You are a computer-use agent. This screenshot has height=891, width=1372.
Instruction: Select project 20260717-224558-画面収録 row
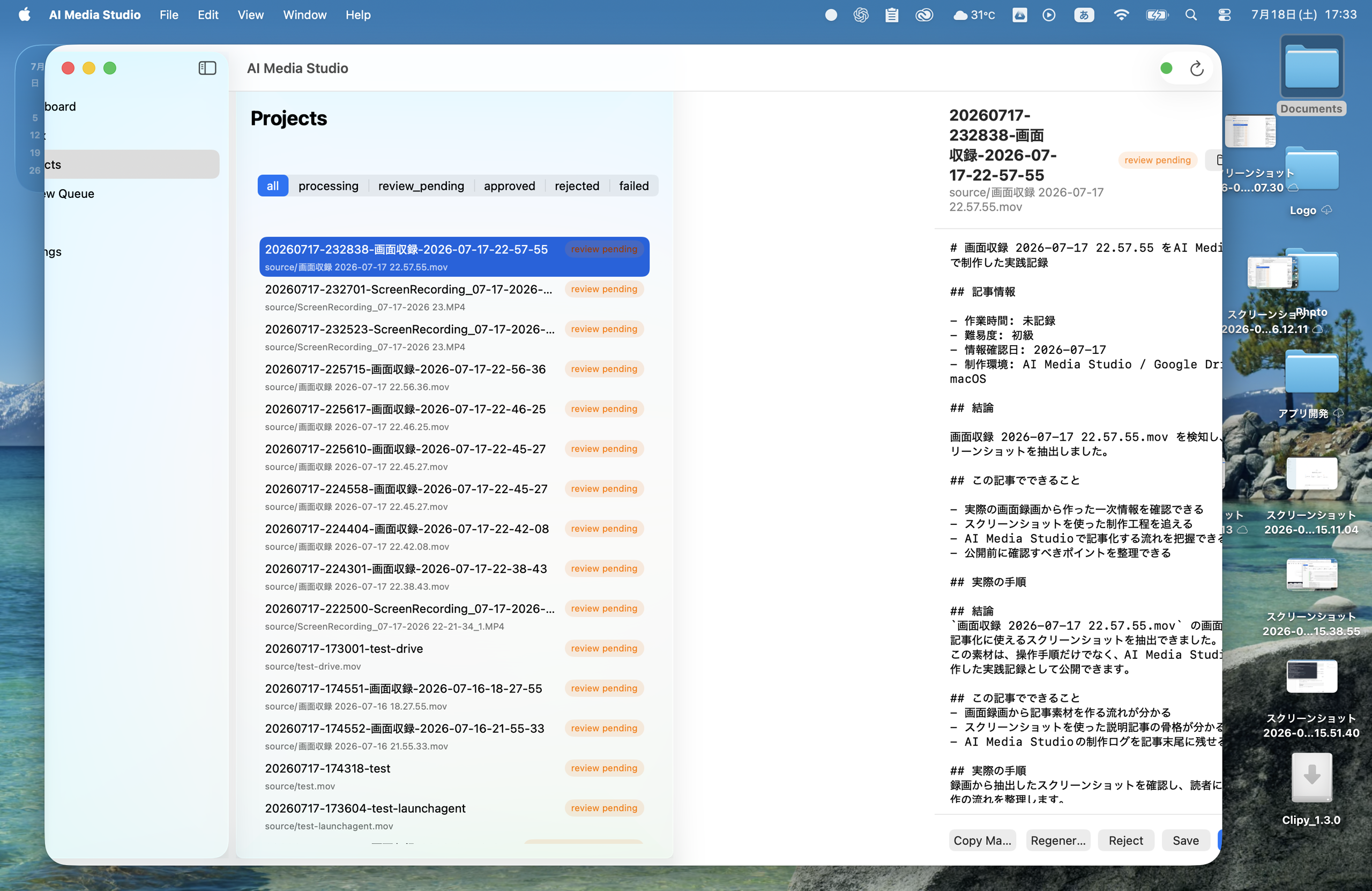(454, 496)
